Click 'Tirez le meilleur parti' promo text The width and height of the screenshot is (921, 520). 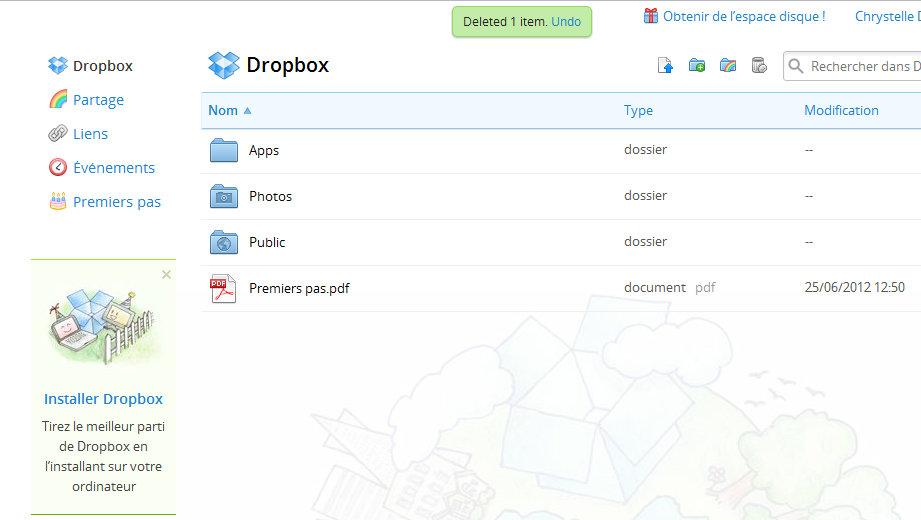(x=103, y=427)
